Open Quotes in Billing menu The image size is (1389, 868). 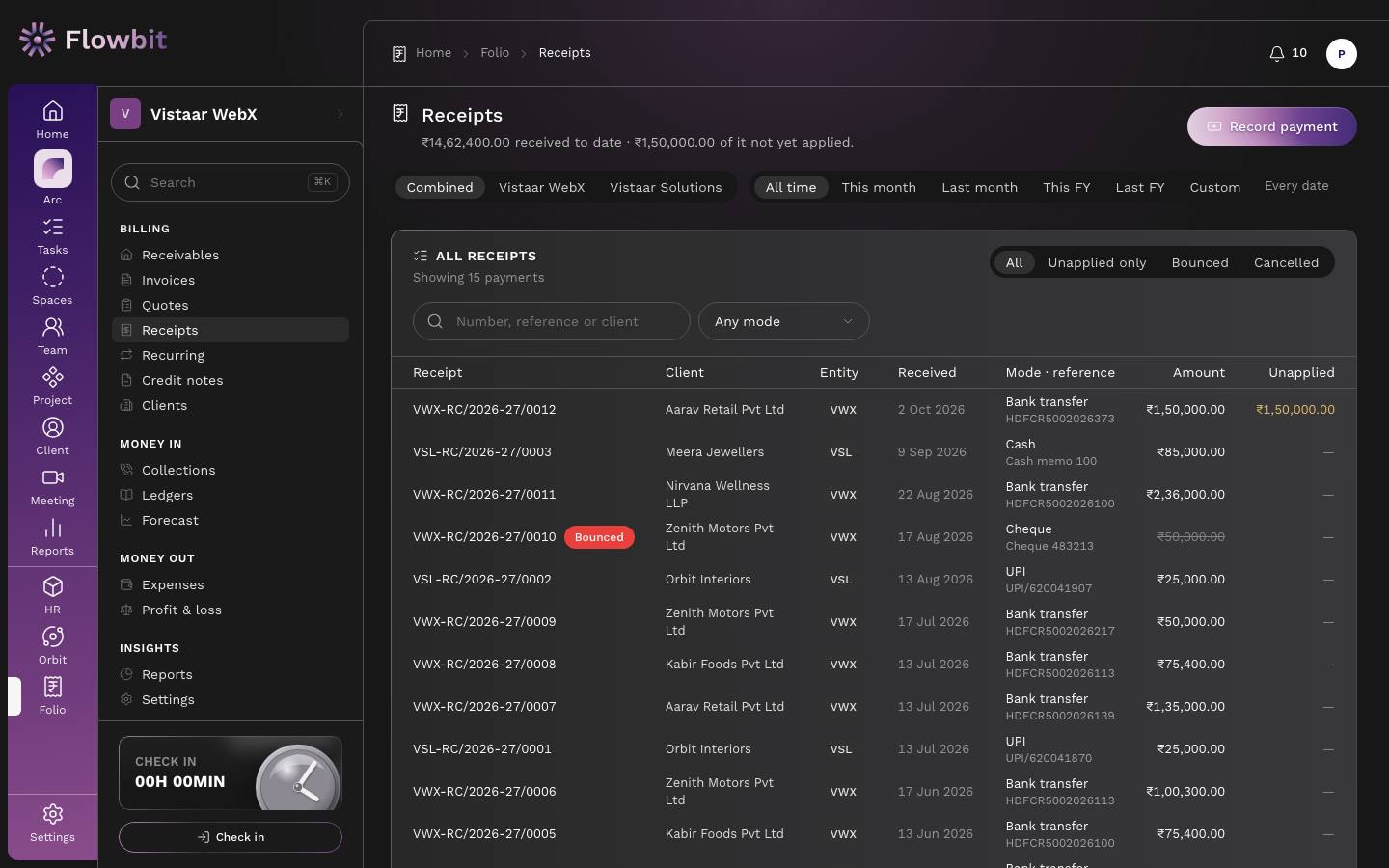[231, 305]
